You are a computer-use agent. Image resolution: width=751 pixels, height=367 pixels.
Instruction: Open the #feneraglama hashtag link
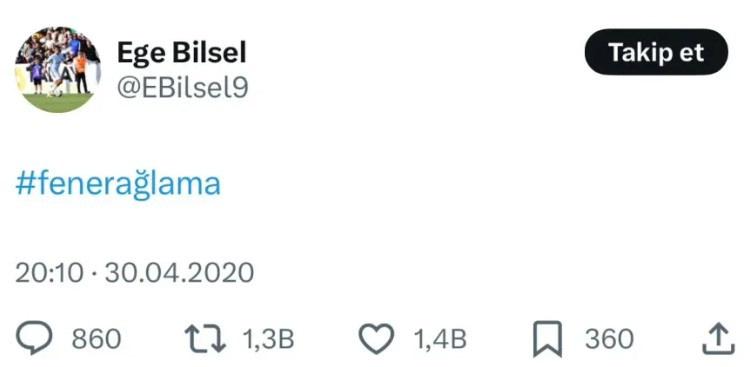[118, 184]
